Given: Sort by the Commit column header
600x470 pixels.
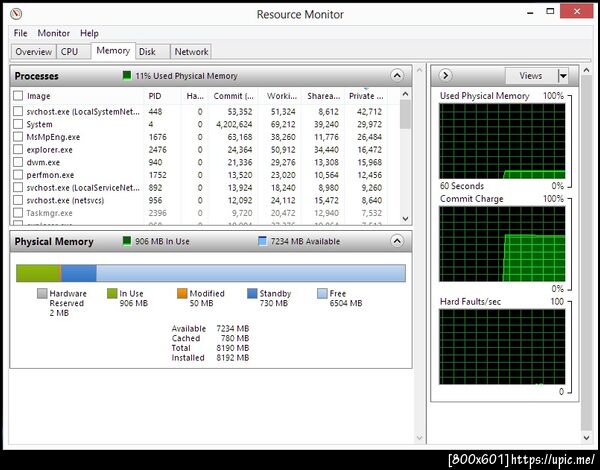Looking at the screenshot, I should coord(233,96).
